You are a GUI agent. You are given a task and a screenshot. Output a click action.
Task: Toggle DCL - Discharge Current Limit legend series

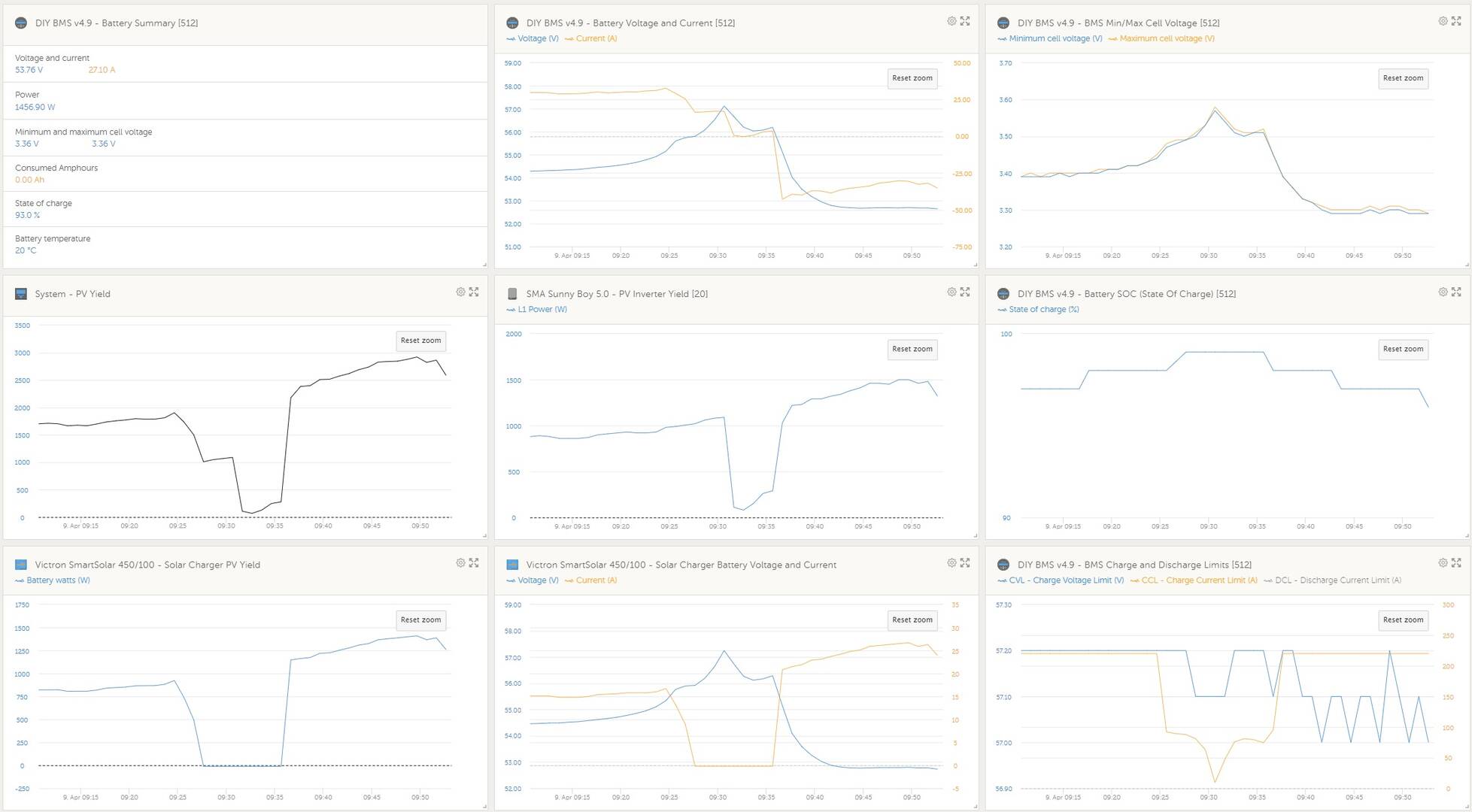[x=1333, y=580]
